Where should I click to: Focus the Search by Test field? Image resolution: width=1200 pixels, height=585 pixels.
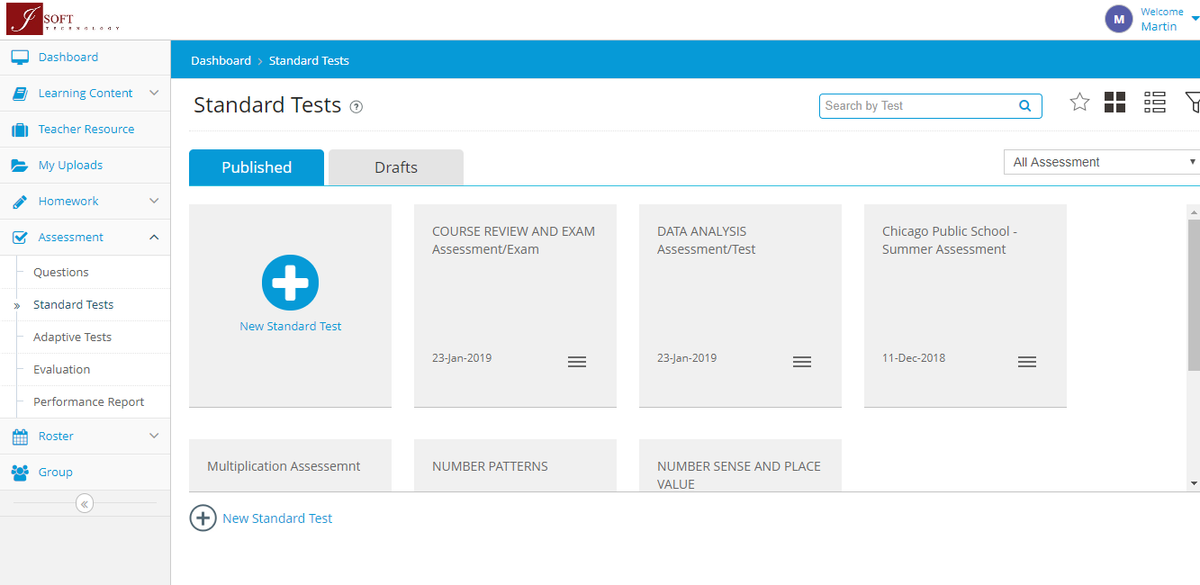918,106
